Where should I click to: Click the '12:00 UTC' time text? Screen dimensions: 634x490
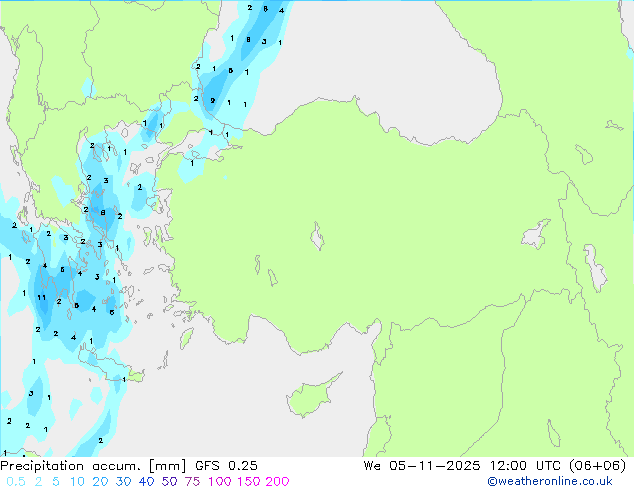click(525, 466)
